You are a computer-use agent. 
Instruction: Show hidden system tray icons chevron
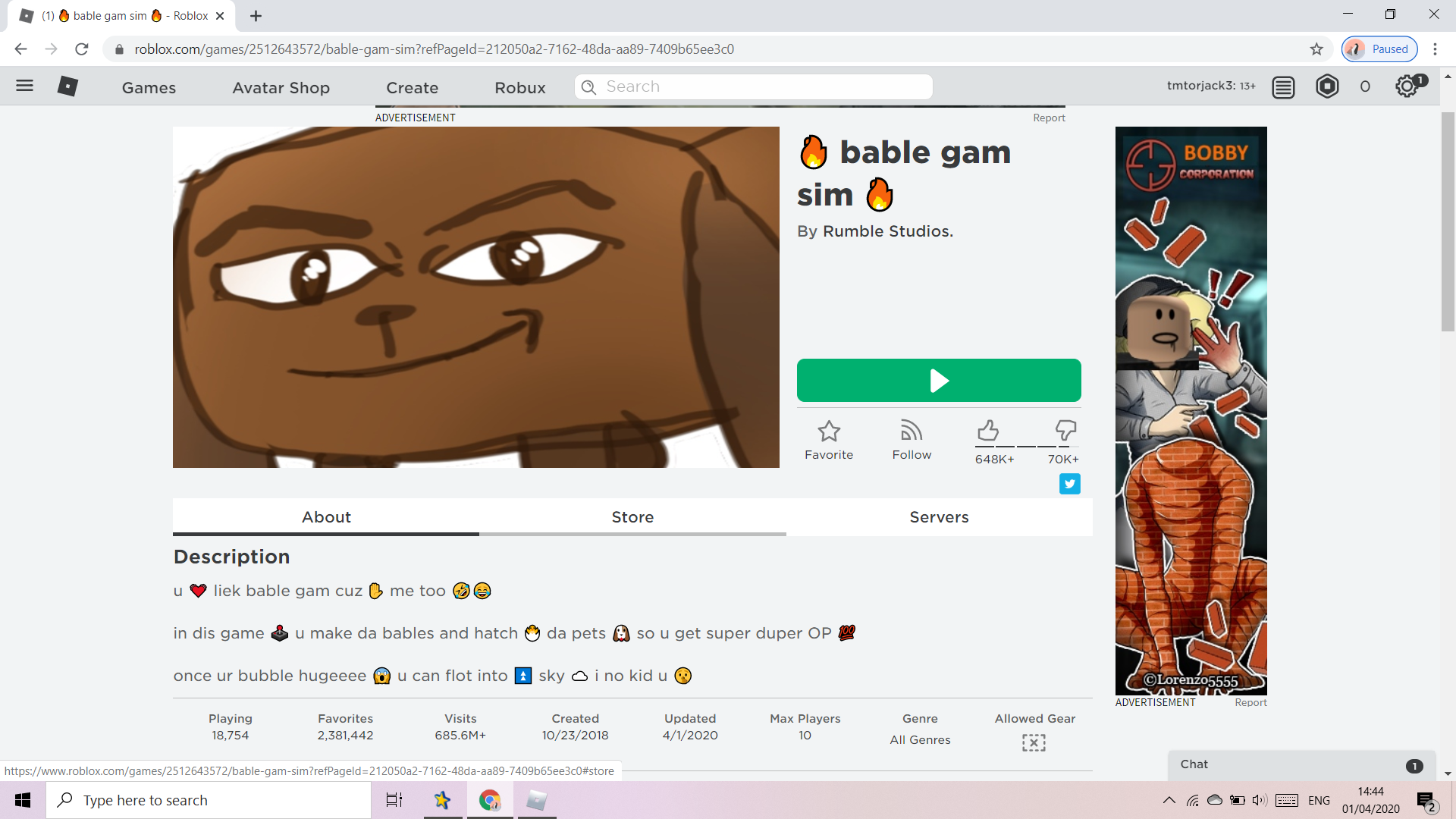pyautogui.click(x=1169, y=800)
